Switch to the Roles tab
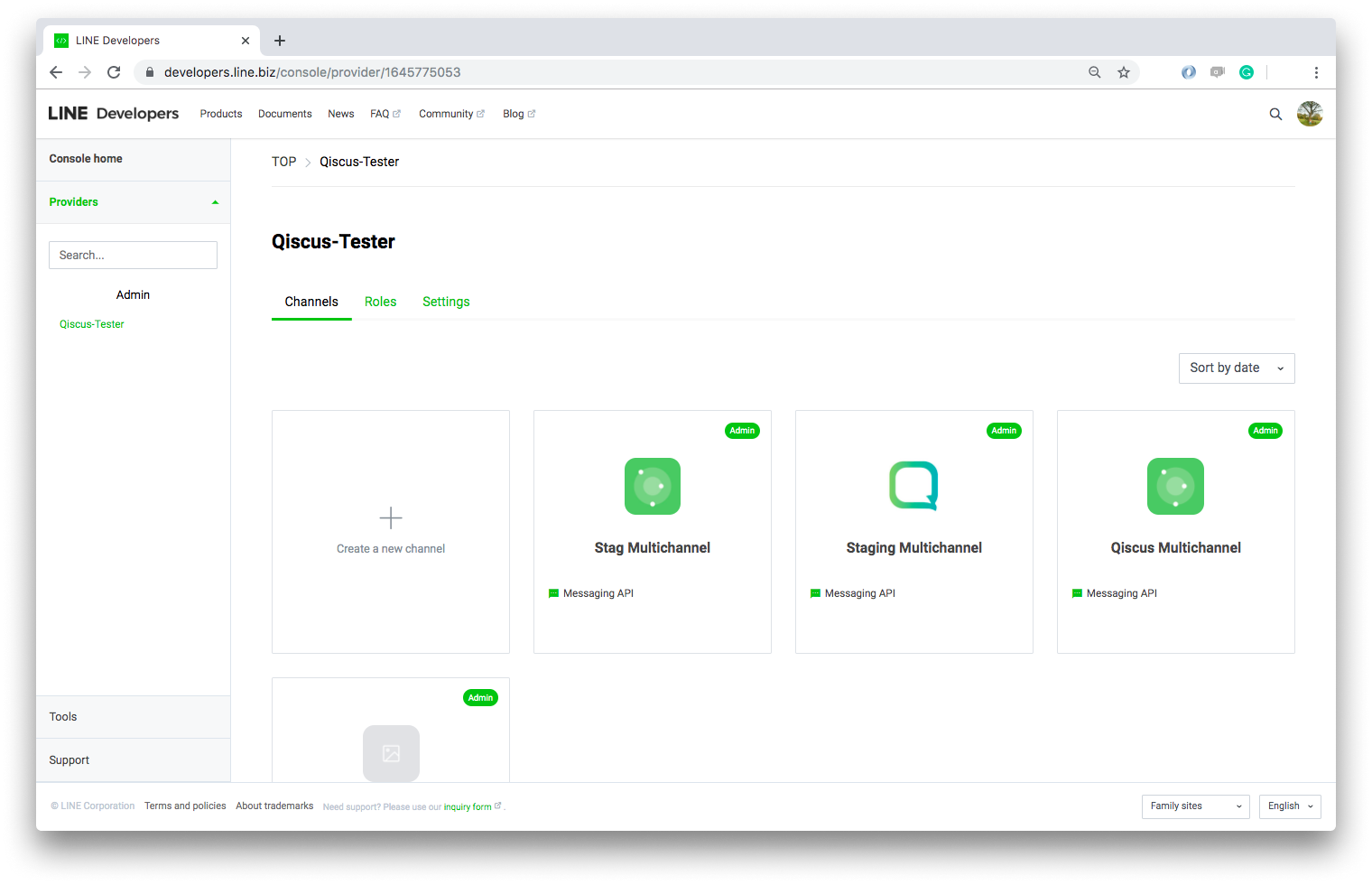The image size is (1372, 885). click(x=381, y=302)
